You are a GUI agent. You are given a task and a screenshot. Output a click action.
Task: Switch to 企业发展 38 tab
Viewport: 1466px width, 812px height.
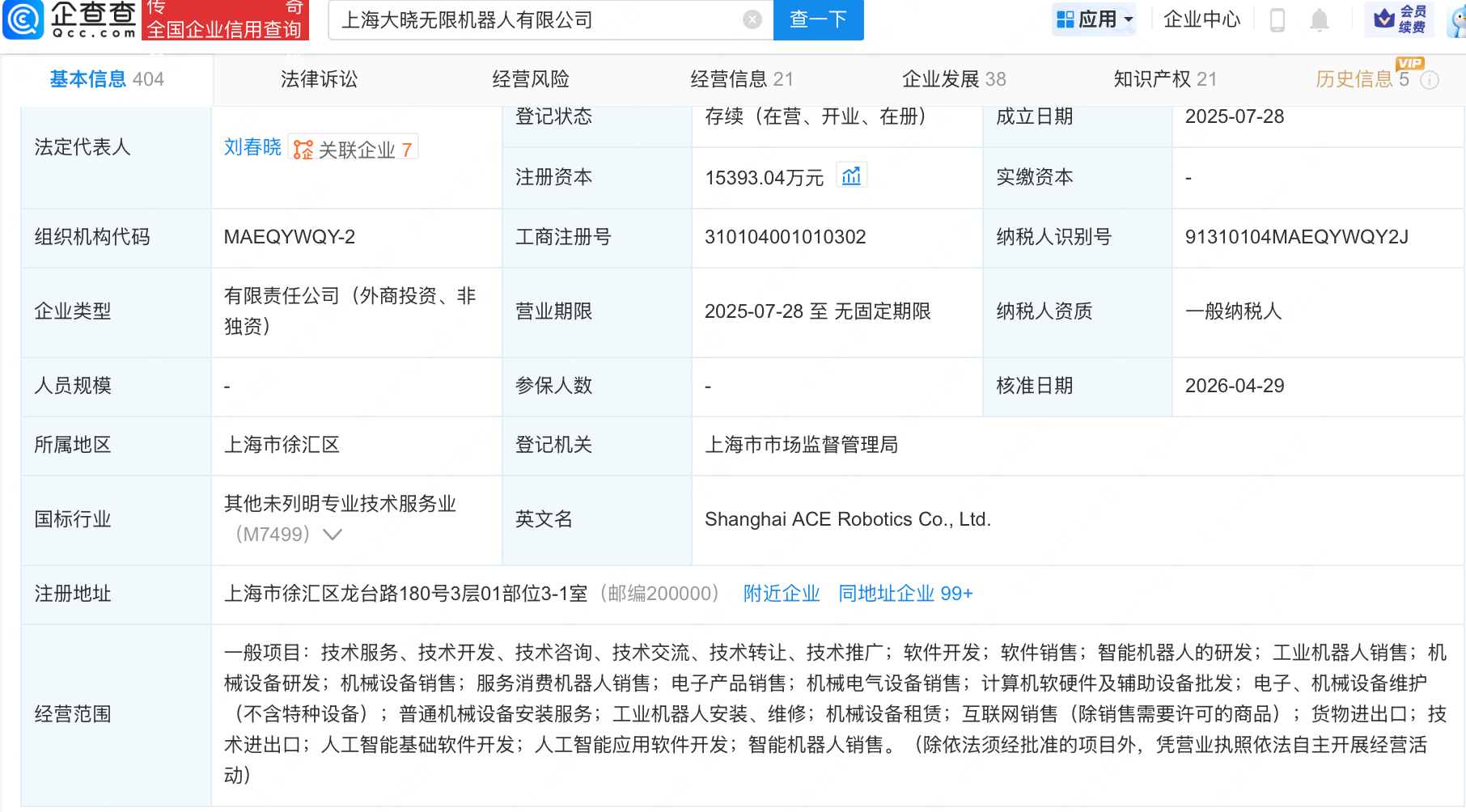954,79
